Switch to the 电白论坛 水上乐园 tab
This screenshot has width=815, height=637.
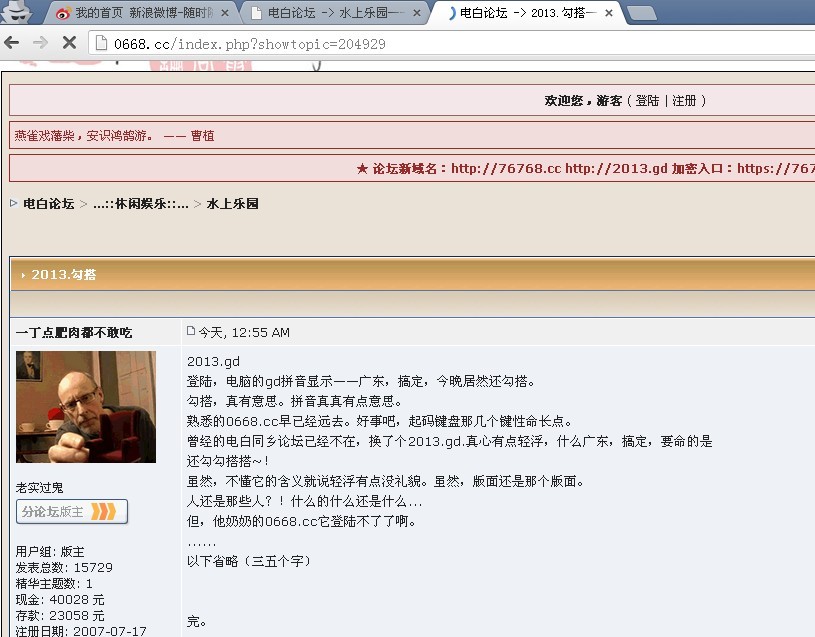coord(335,13)
